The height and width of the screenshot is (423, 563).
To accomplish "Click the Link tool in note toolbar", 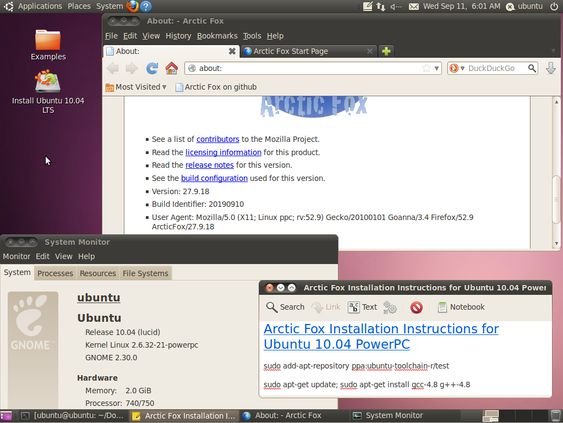I will (x=326, y=307).
